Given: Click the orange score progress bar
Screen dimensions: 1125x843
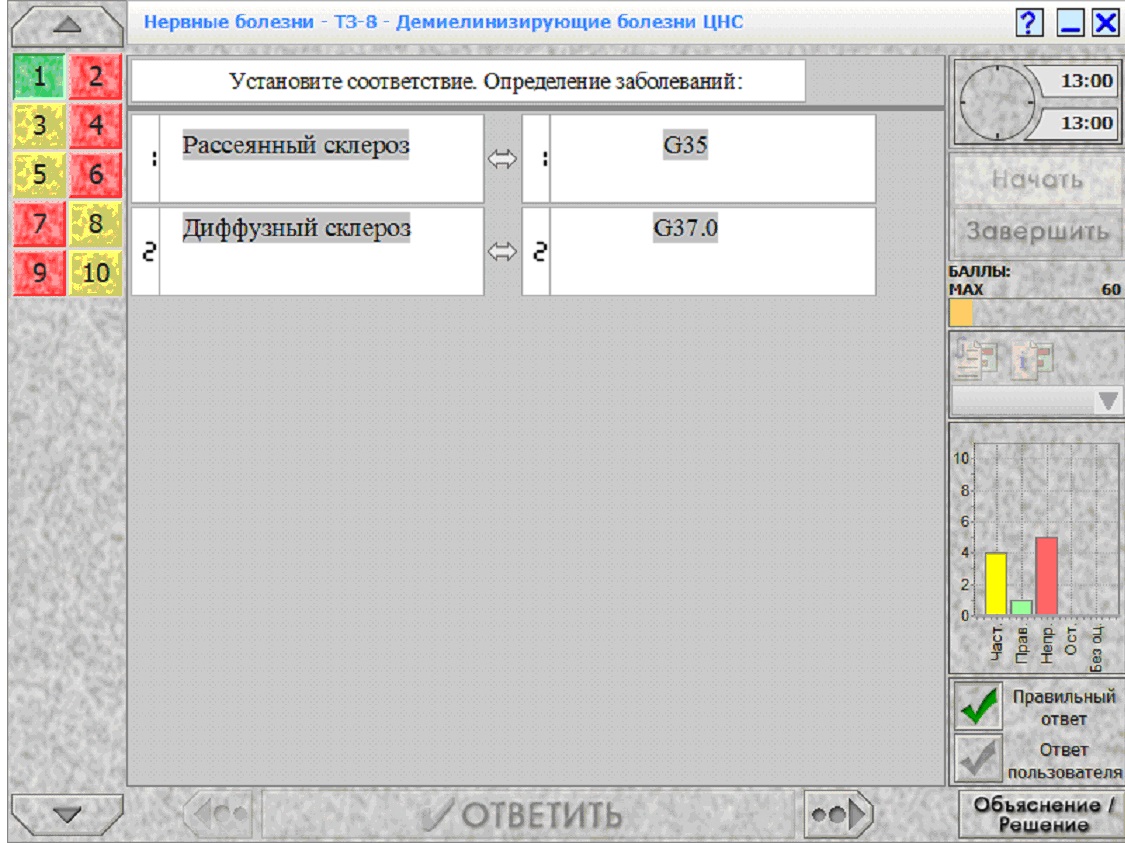Looking at the screenshot, I should tap(961, 313).
